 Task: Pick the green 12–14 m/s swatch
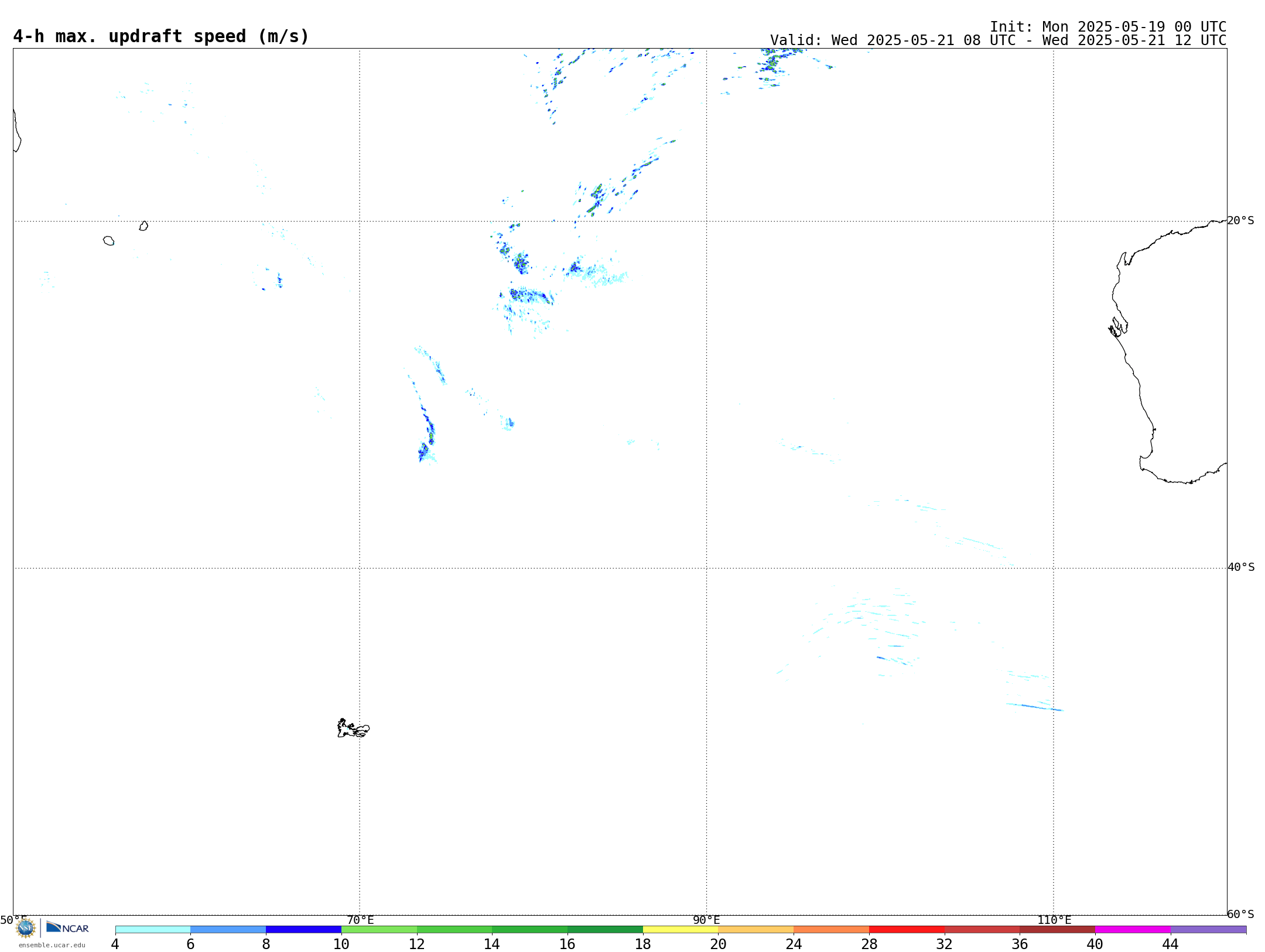454,930
